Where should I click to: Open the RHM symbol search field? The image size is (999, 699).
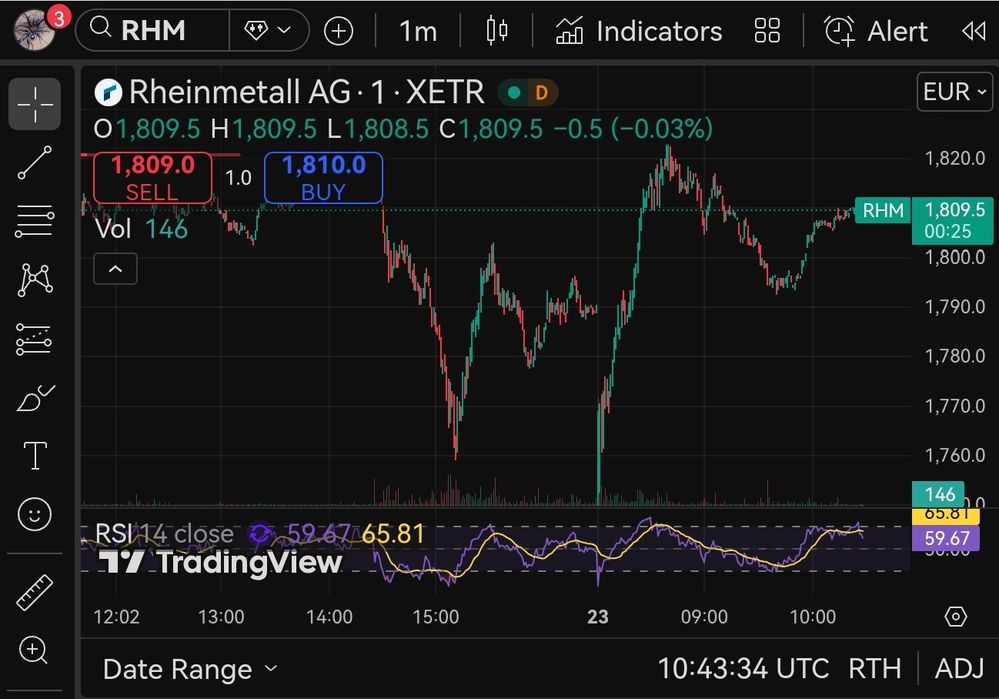pyautogui.click(x=153, y=30)
